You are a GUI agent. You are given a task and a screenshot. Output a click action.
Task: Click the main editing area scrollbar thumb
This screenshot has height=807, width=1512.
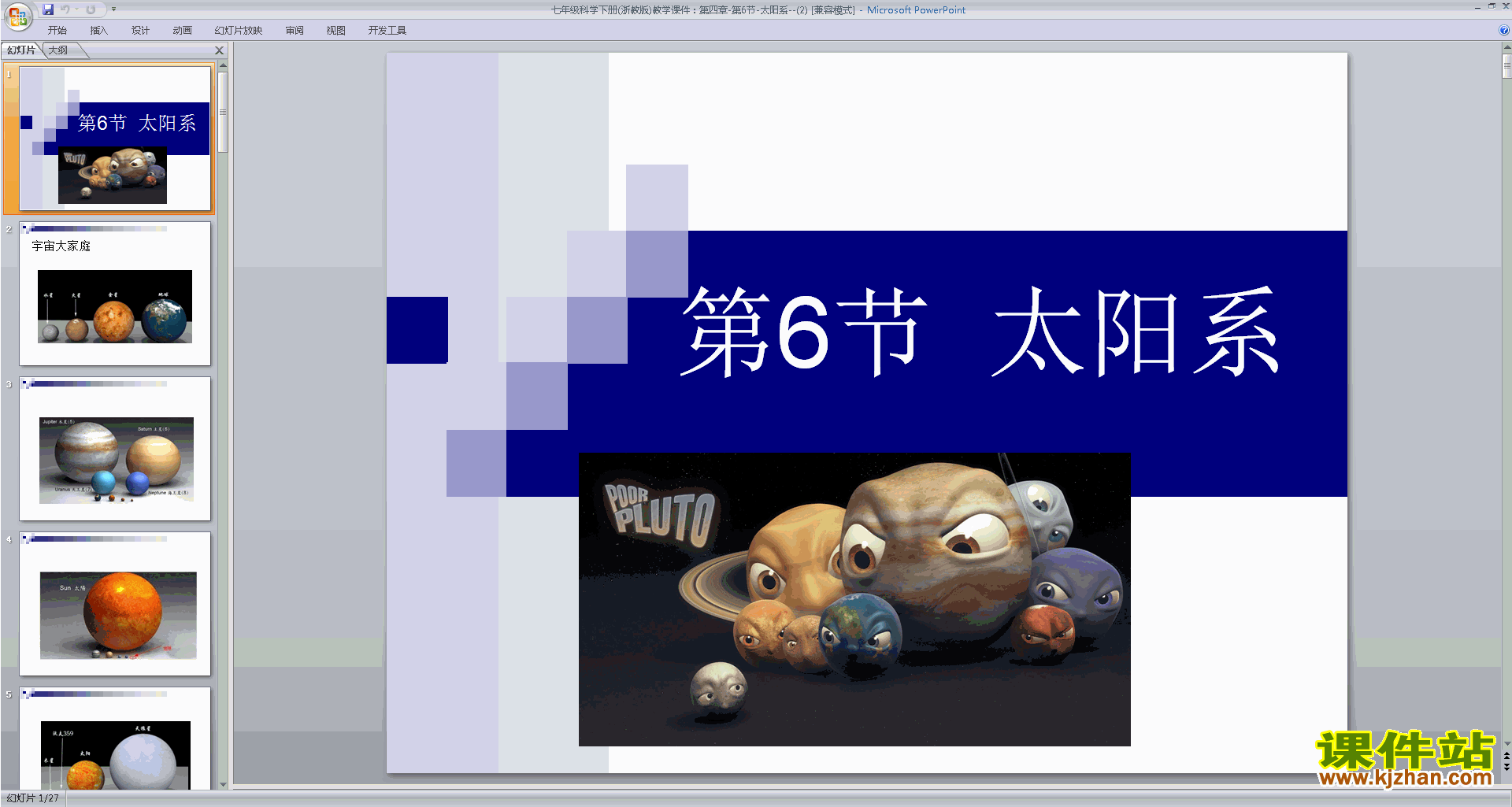click(1506, 65)
